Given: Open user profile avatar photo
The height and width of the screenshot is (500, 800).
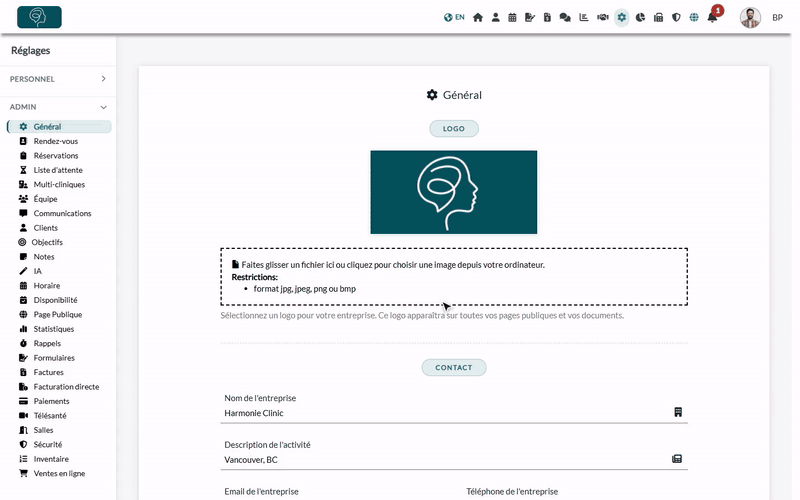Looking at the screenshot, I should [751, 17].
